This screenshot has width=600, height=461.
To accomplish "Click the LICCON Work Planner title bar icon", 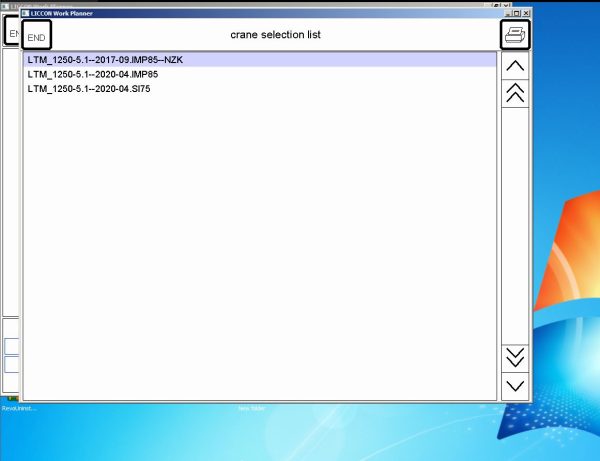I will (x=26, y=13).
